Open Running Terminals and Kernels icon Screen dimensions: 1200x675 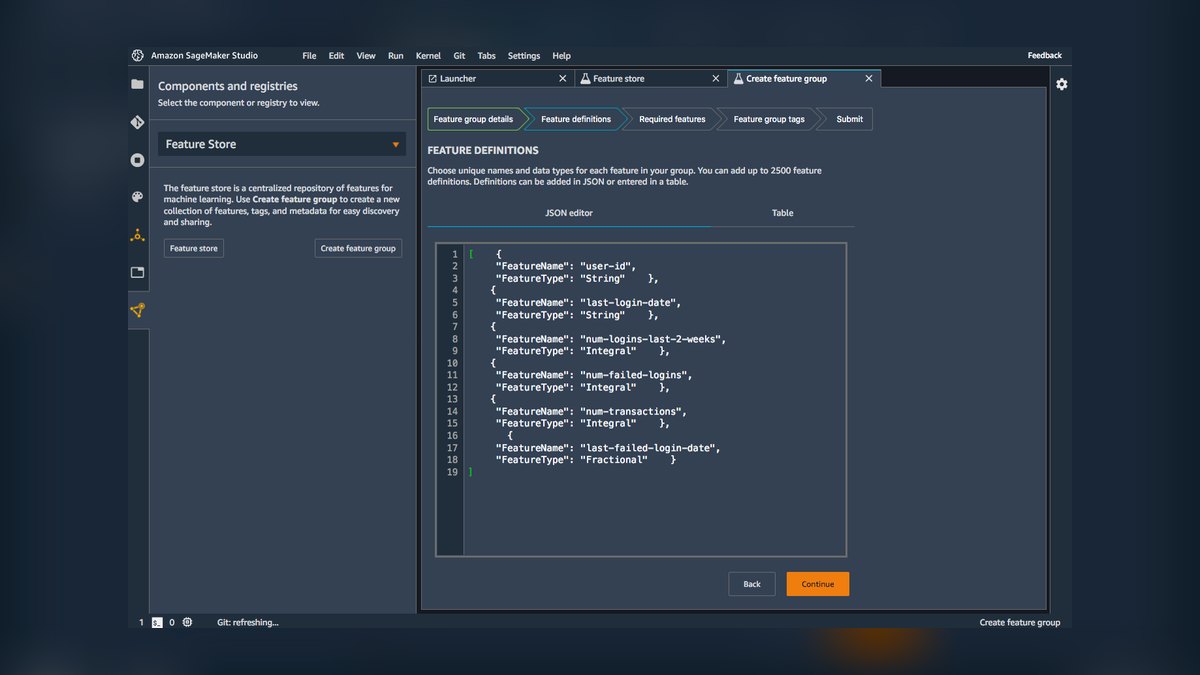(138, 160)
